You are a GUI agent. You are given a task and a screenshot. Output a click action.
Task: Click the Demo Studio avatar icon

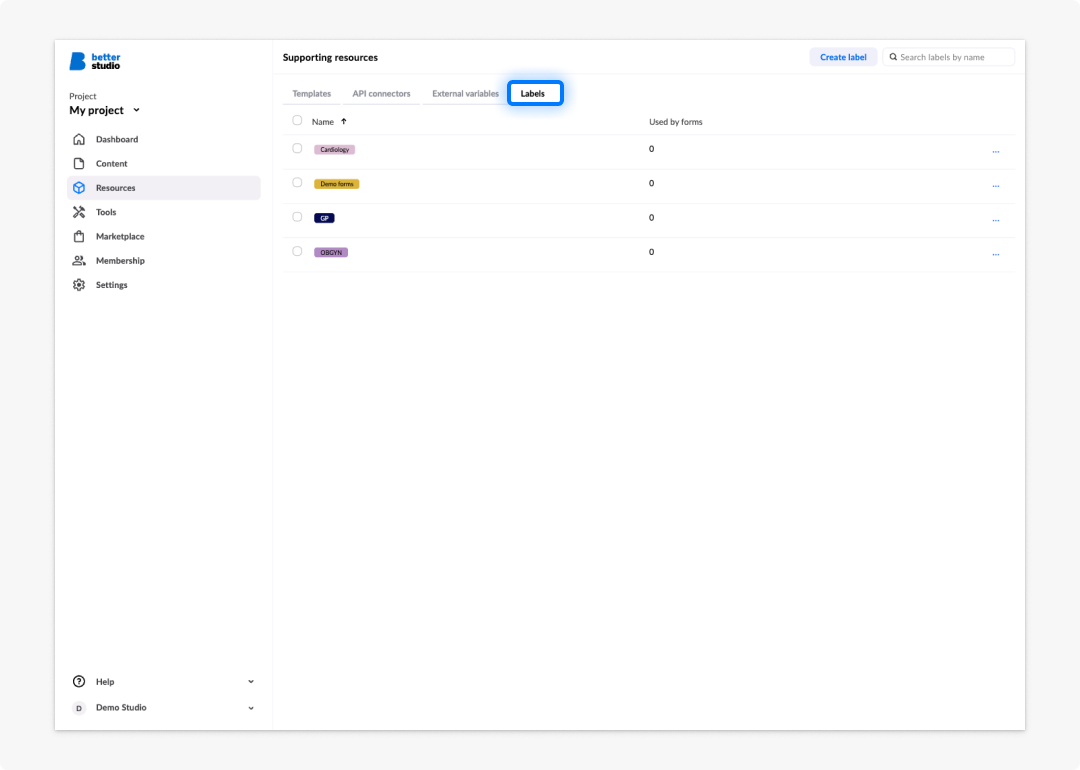pos(79,708)
